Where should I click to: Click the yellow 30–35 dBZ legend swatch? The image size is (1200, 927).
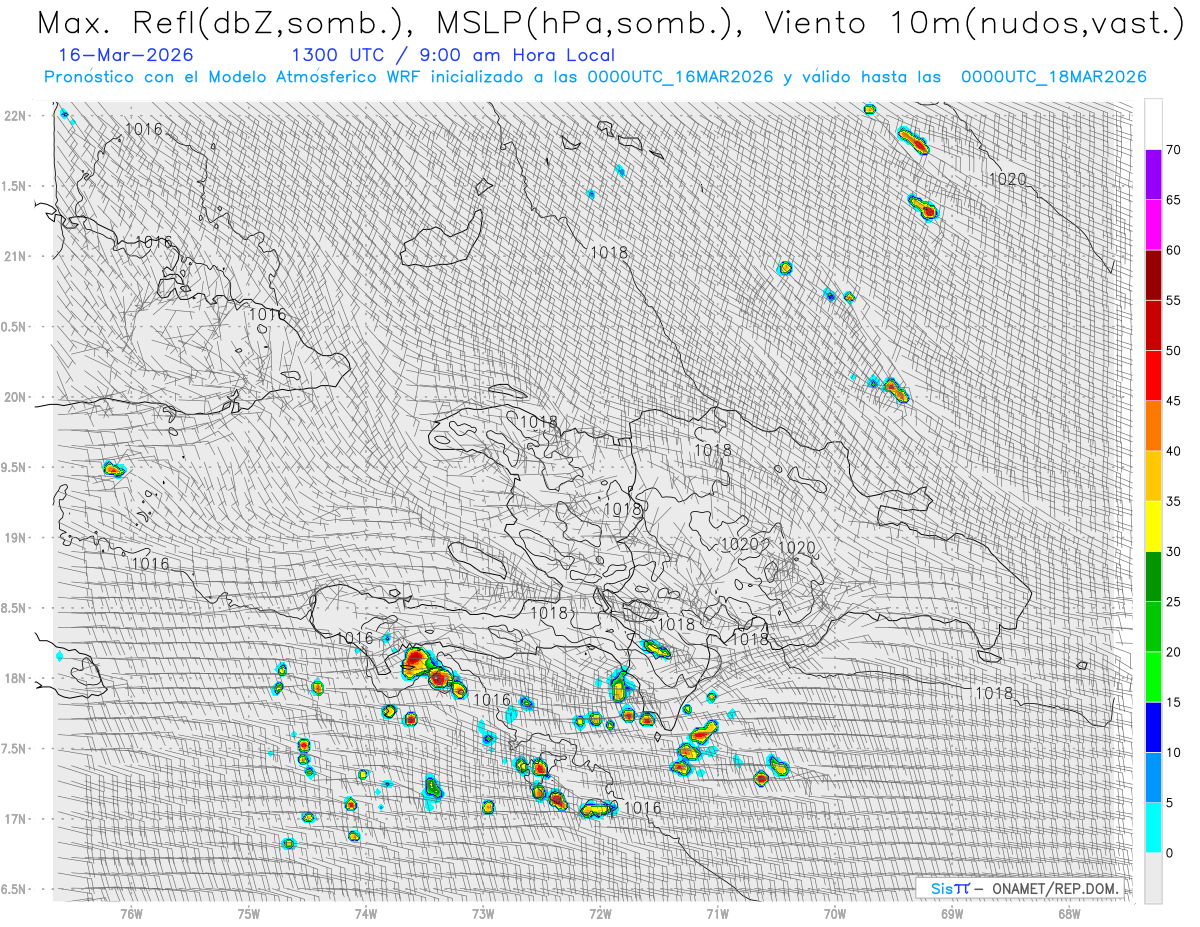(x=1153, y=526)
